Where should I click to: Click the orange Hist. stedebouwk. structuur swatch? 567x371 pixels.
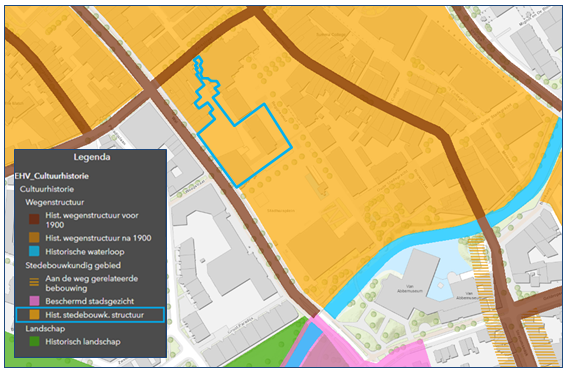coord(34,315)
